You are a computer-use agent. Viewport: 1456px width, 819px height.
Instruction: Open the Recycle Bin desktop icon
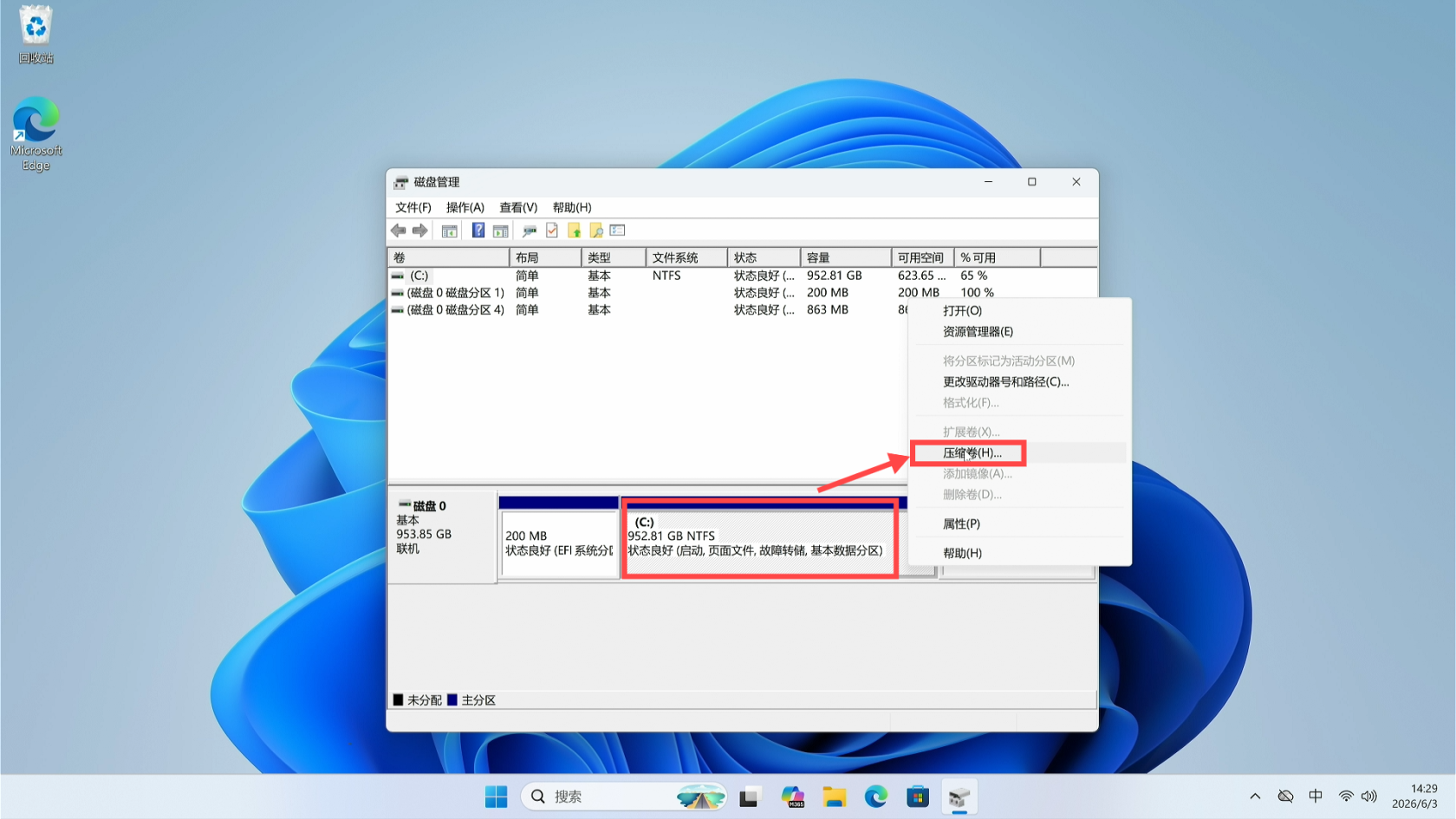[36, 35]
